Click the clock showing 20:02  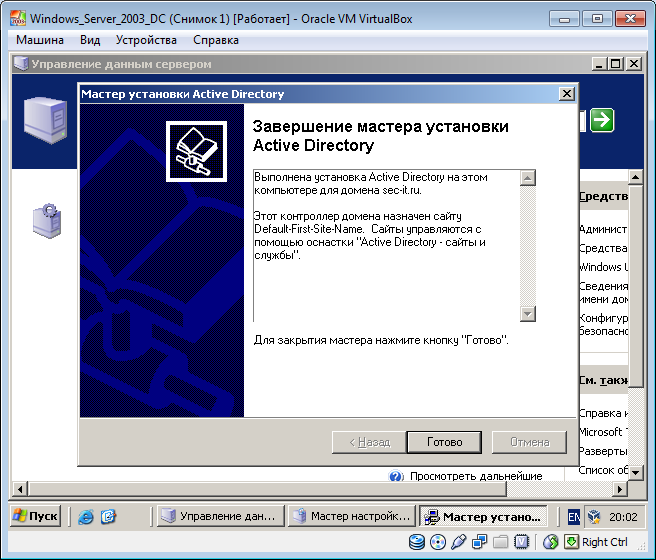point(623,517)
